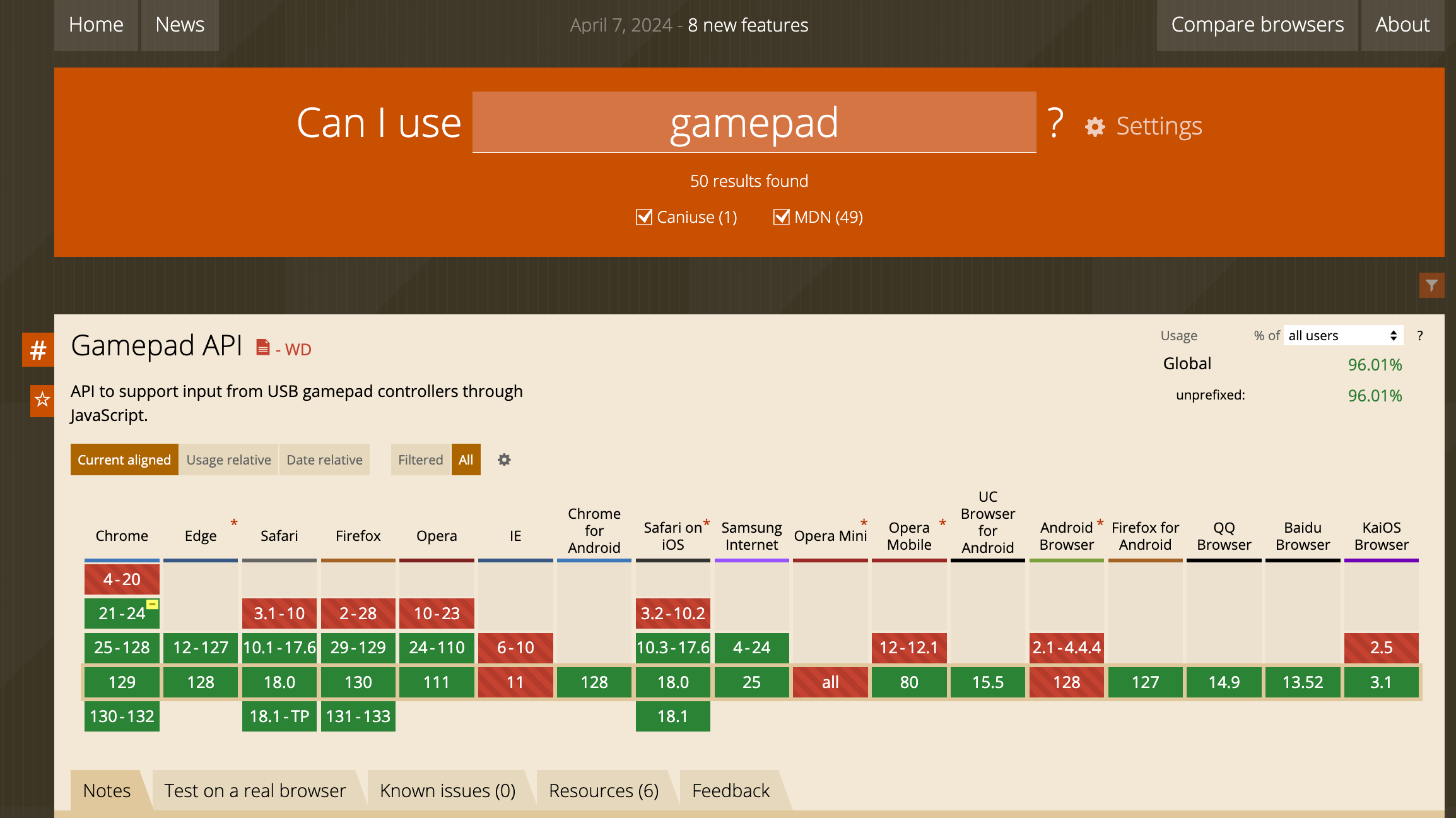Open the Compare browsers page
Viewport: 1456px width, 818px height.
(1257, 25)
